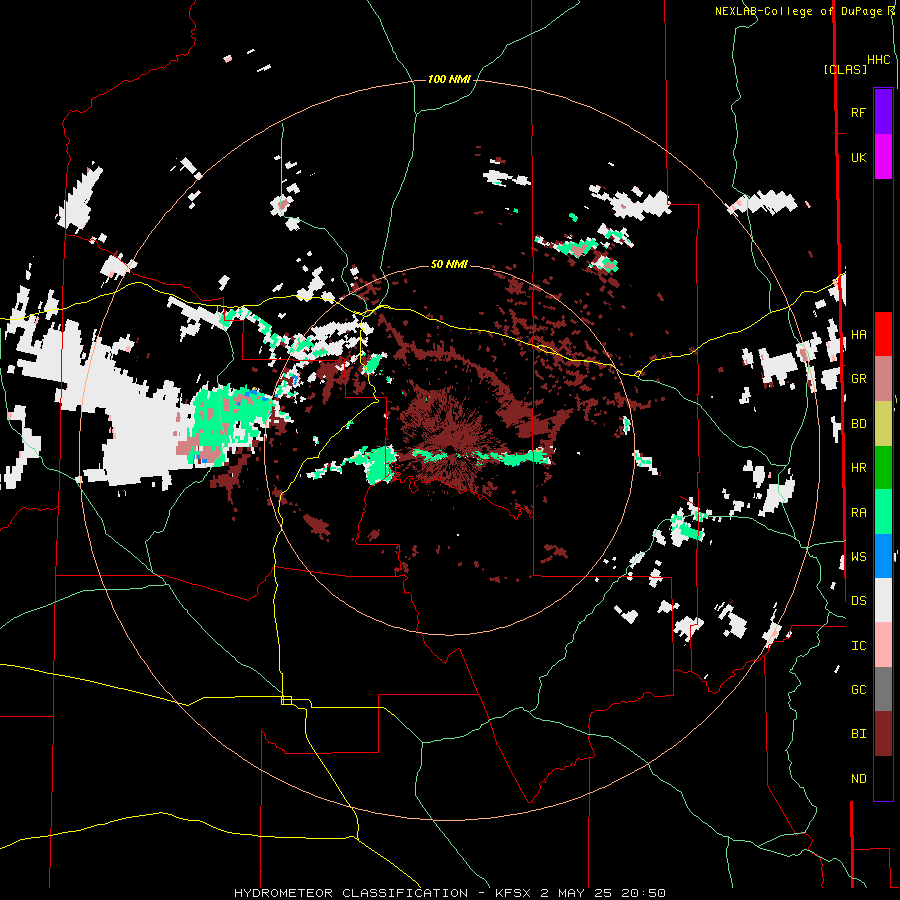This screenshot has height=900, width=900.
Task: Click the HYDROMETEOR CLASSIFICATION title text
Action: point(351,893)
